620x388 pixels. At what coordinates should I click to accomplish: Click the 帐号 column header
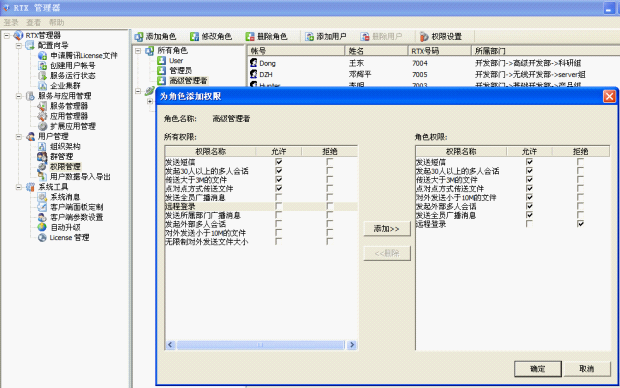(296, 51)
